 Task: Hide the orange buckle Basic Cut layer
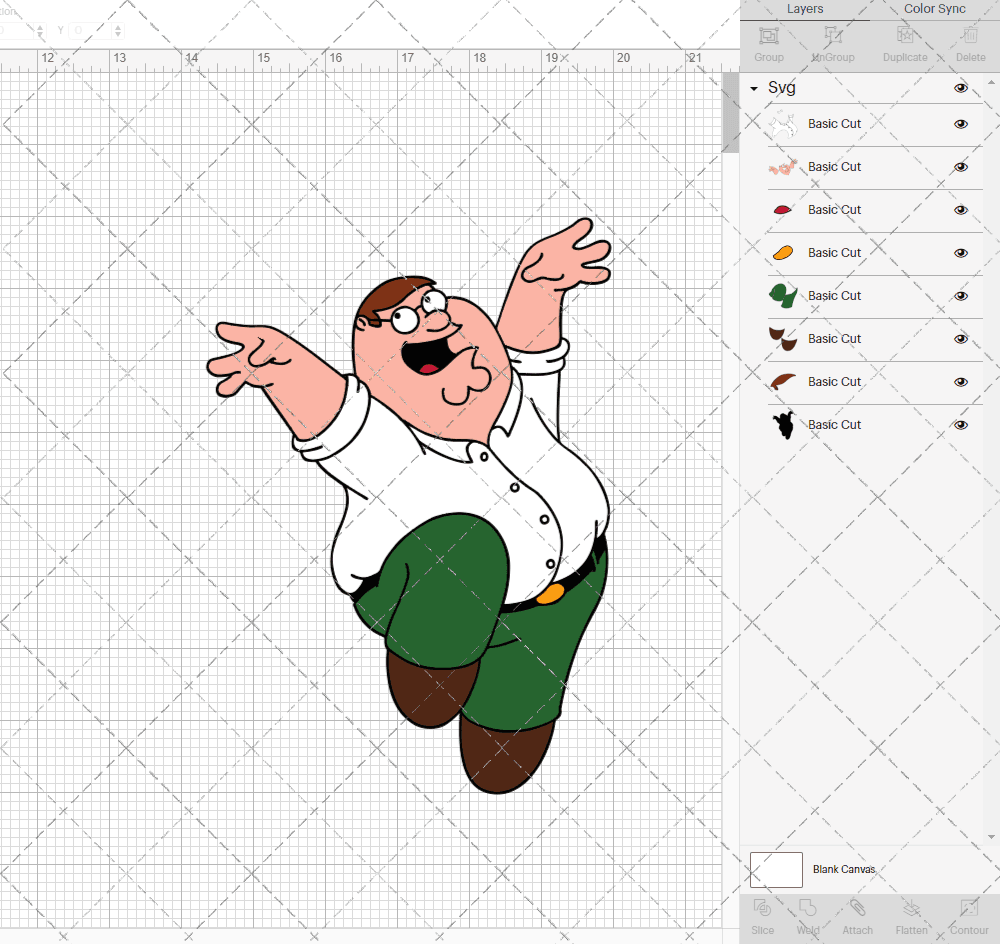[x=960, y=253]
